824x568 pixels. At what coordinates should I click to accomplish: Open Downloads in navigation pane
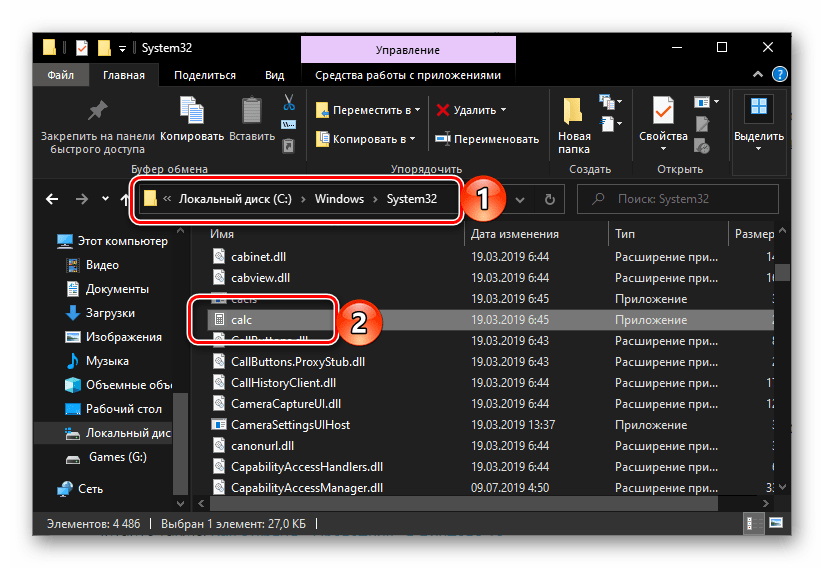(x=110, y=313)
